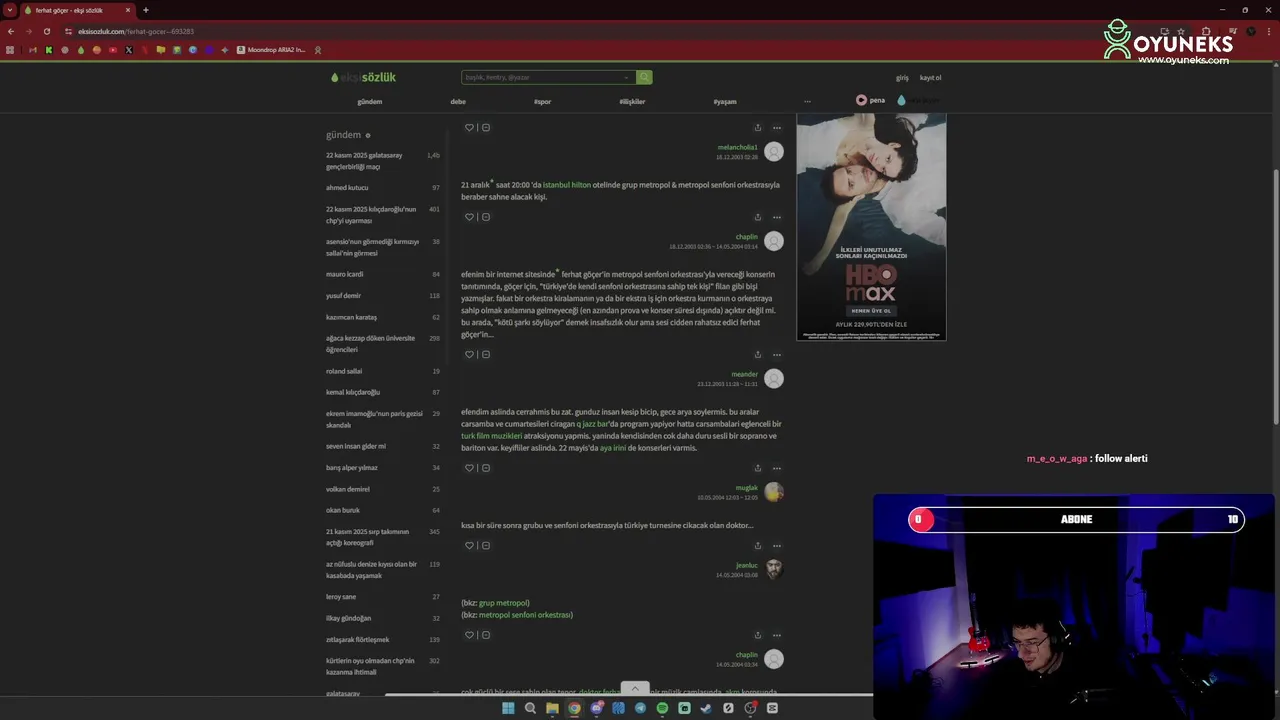Open the turk film muzikleri link

tap(492, 436)
